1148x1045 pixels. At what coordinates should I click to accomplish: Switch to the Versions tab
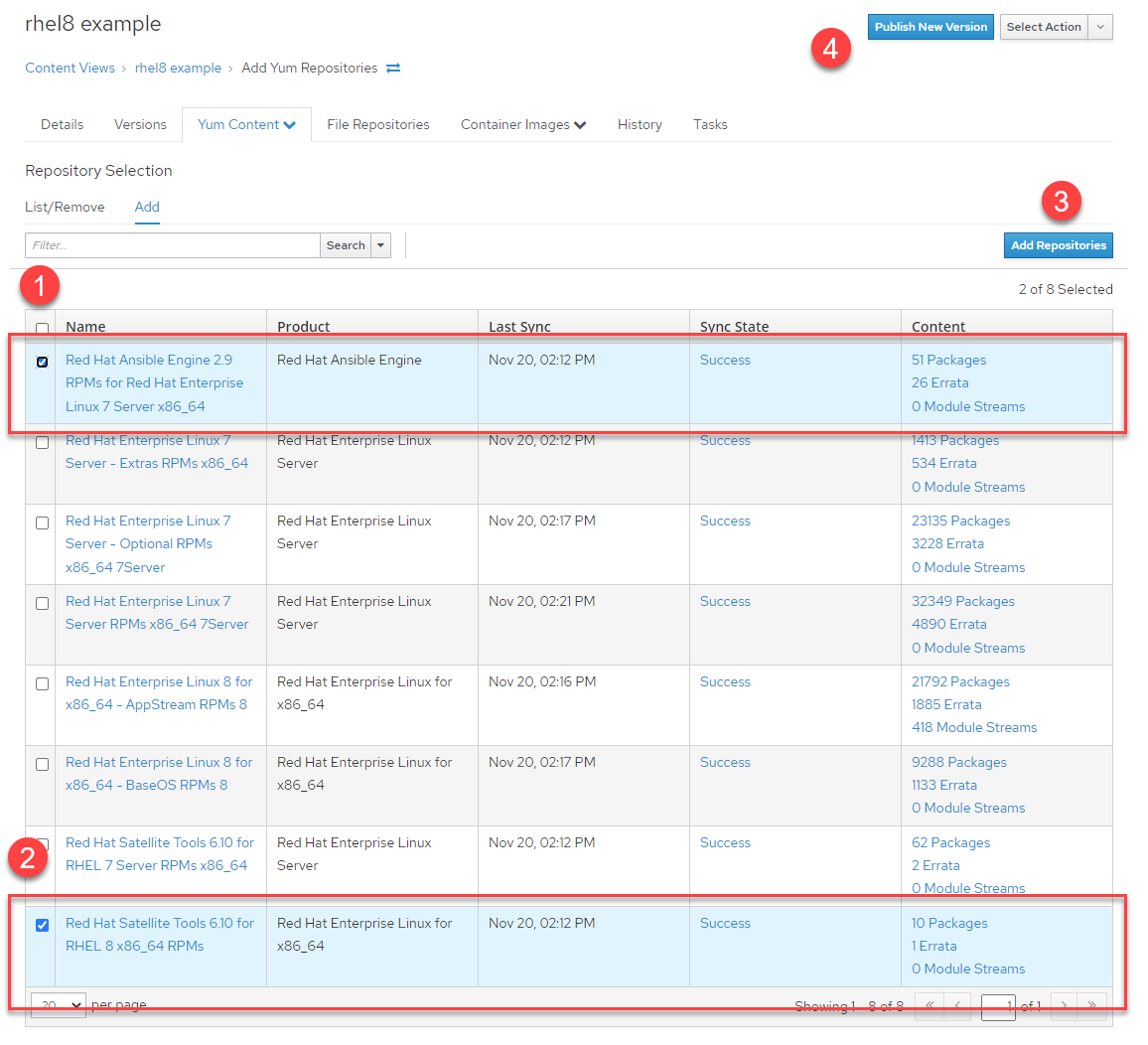140,125
